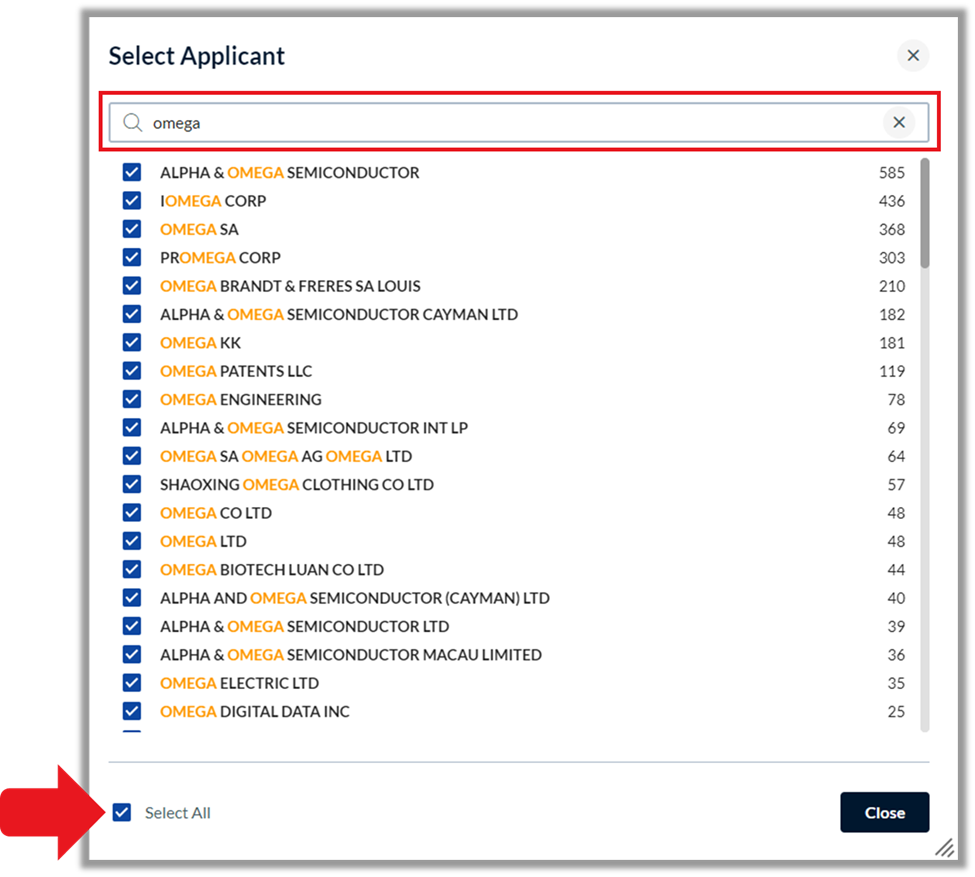Click SHAOXING OMEGA CLOTHING CO LTD name

pos(297,485)
